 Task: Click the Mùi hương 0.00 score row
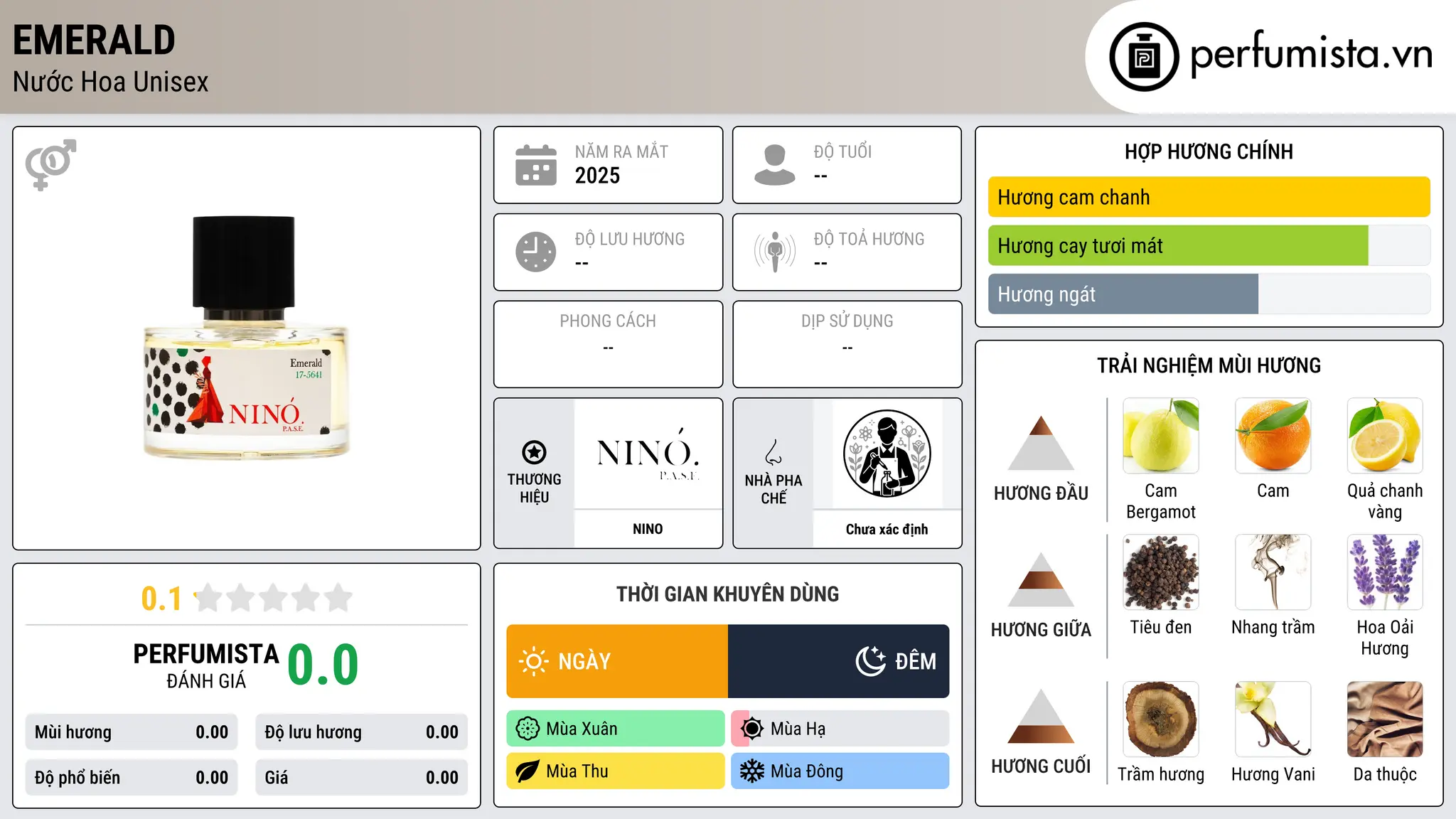pos(132,732)
